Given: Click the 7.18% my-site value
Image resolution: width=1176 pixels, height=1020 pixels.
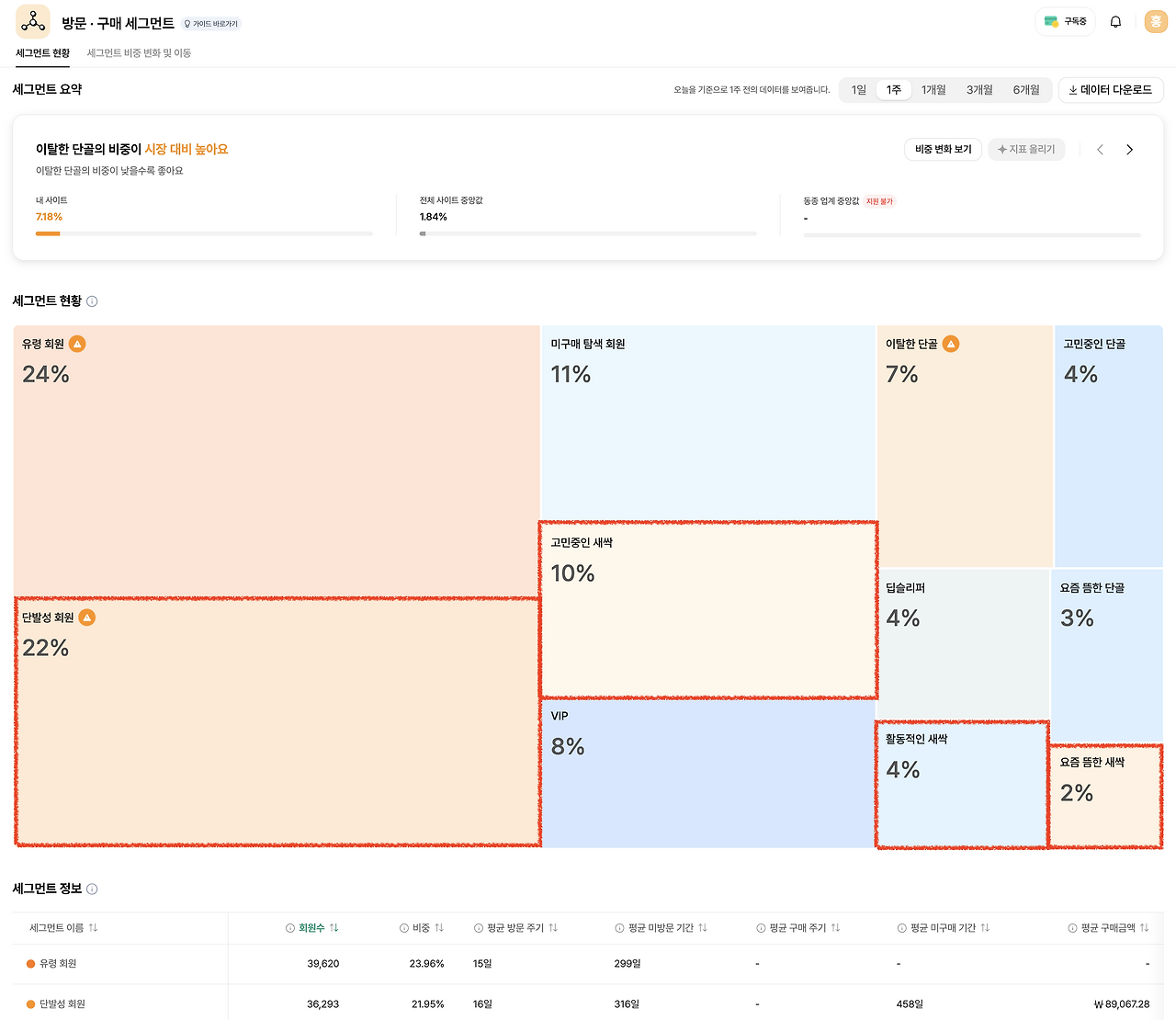Looking at the screenshot, I should pyautogui.click(x=50, y=217).
